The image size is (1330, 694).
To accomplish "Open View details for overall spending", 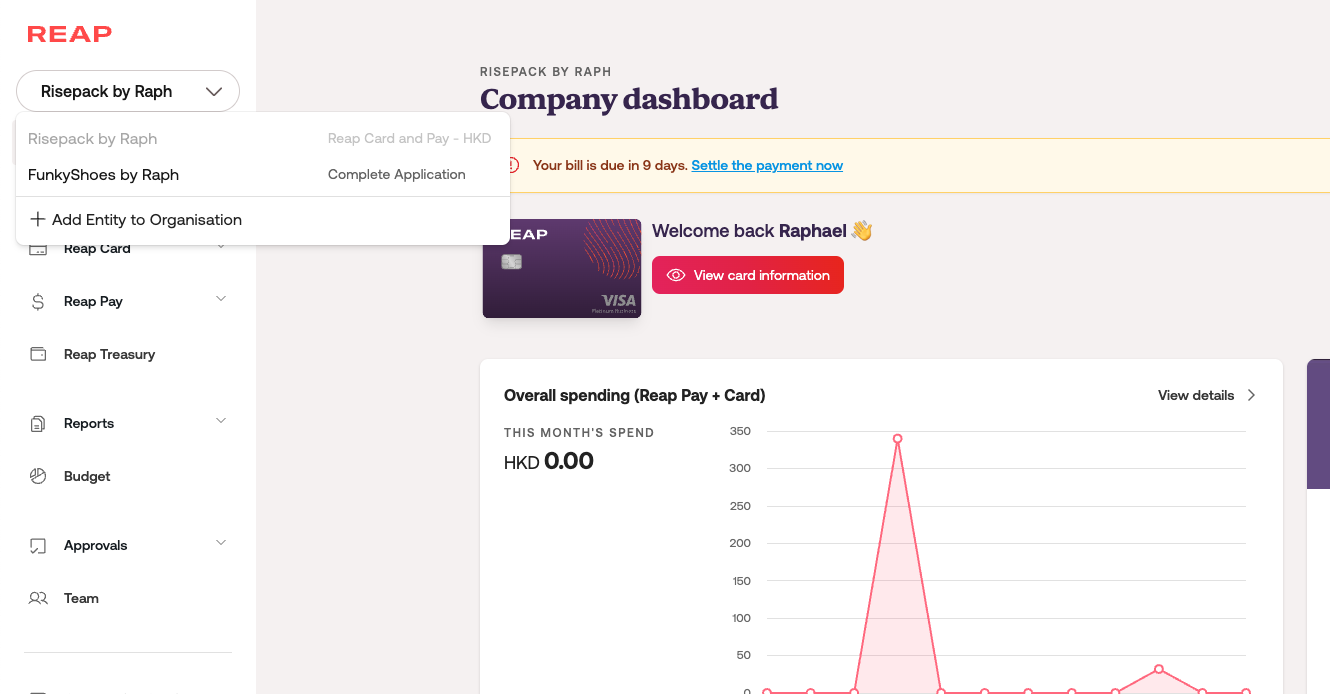I will [x=1206, y=395].
